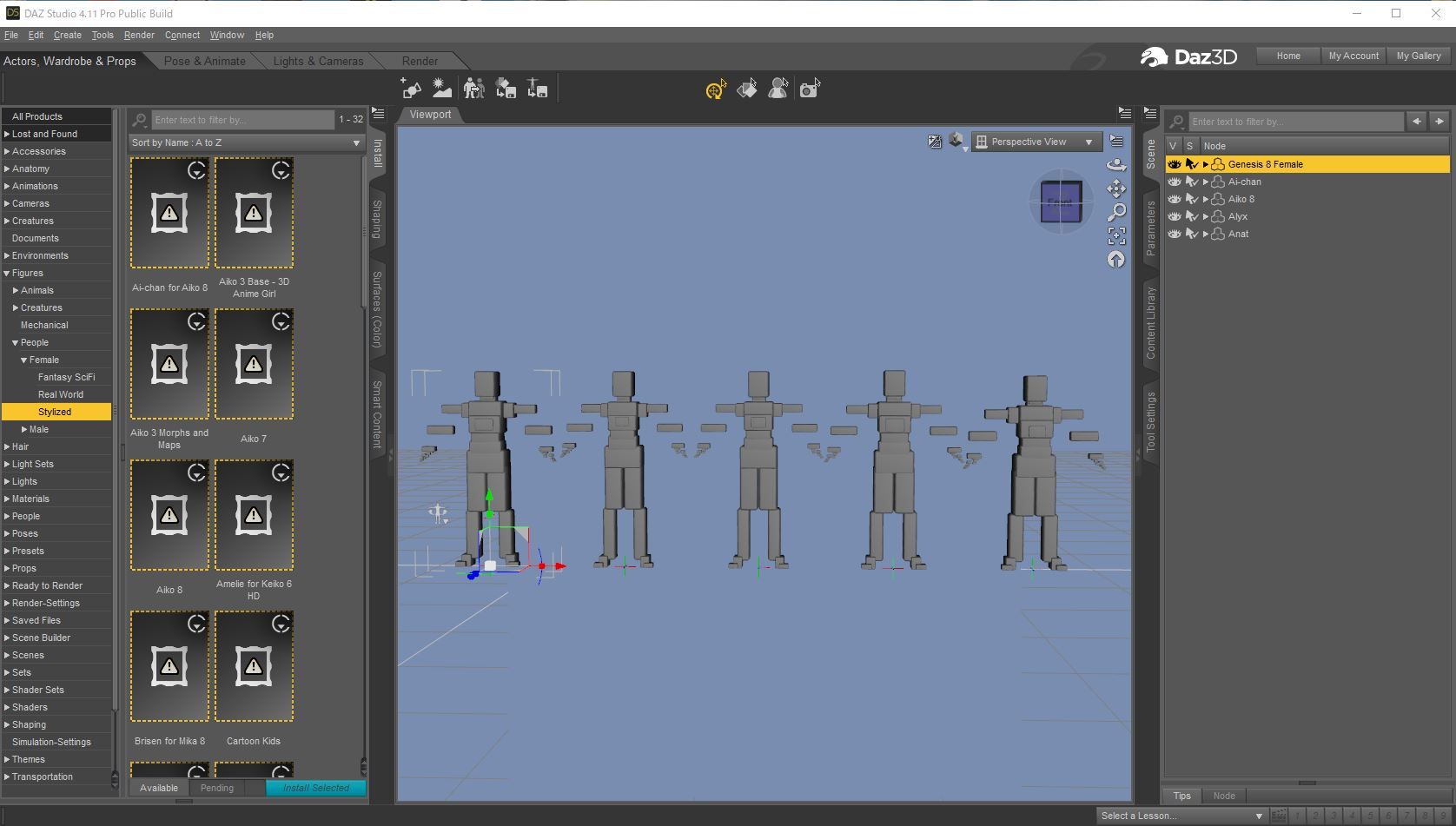Click the scene filter magnifier icon
Viewport: 1456px width, 826px height.
[x=1177, y=122]
